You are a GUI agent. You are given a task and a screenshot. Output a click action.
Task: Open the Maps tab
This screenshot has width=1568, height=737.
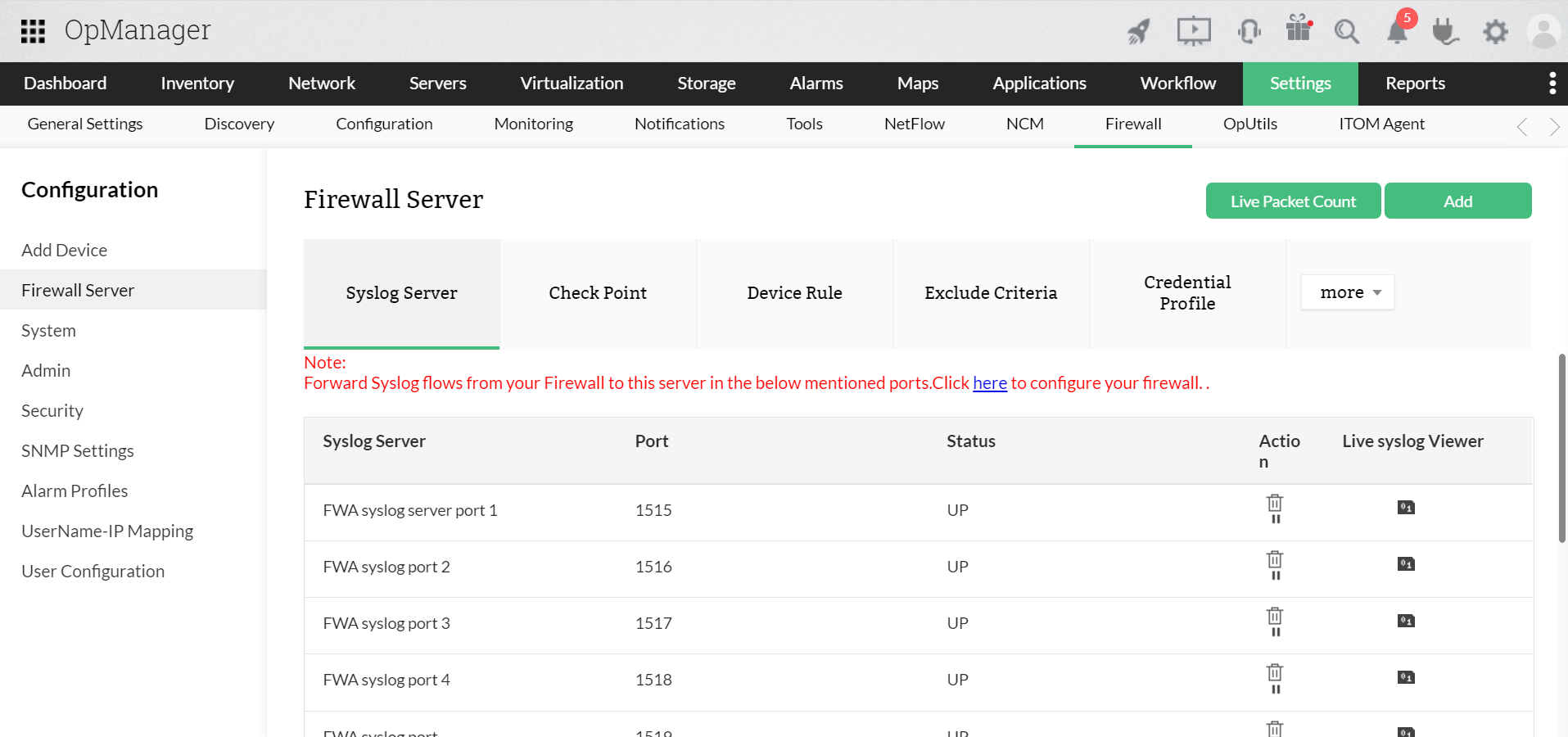coord(918,84)
